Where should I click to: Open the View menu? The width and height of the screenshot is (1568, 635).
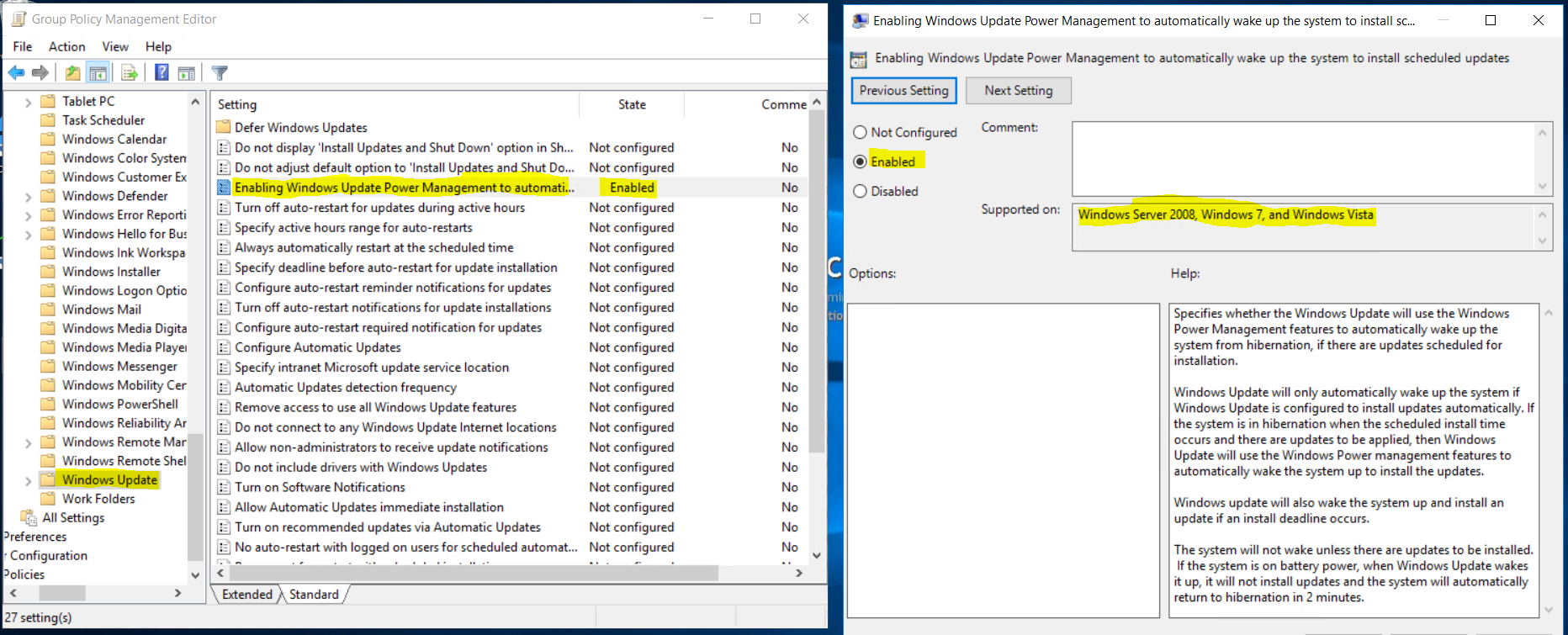[x=115, y=46]
